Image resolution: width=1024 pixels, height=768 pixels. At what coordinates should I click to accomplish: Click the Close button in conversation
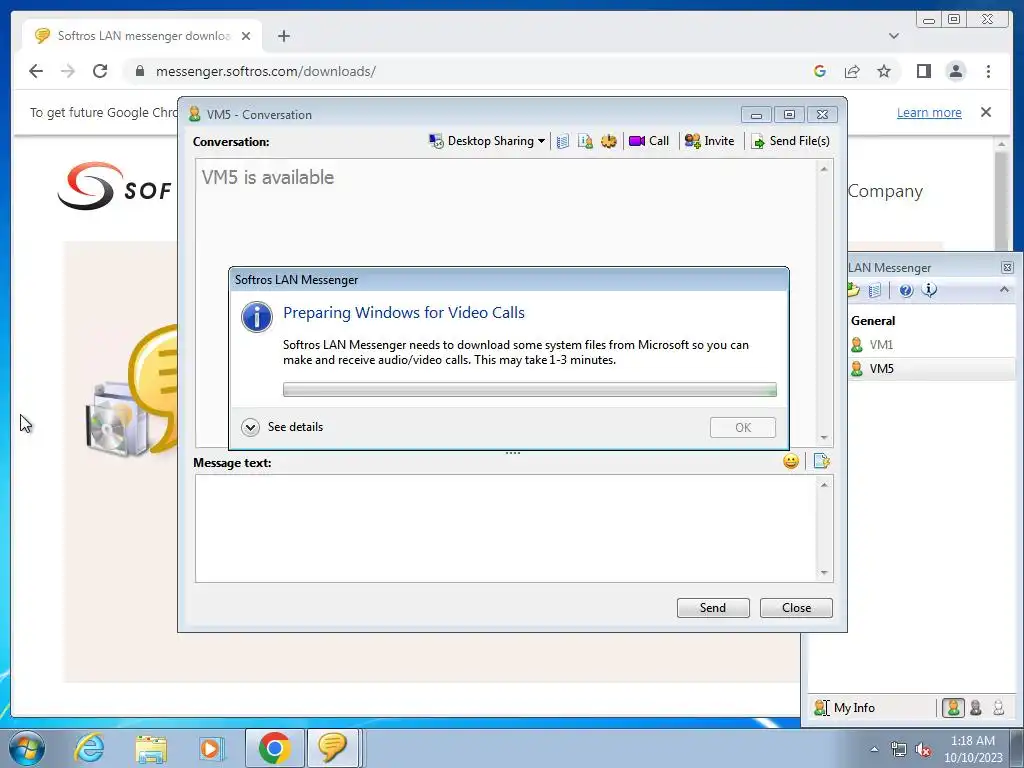click(796, 608)
